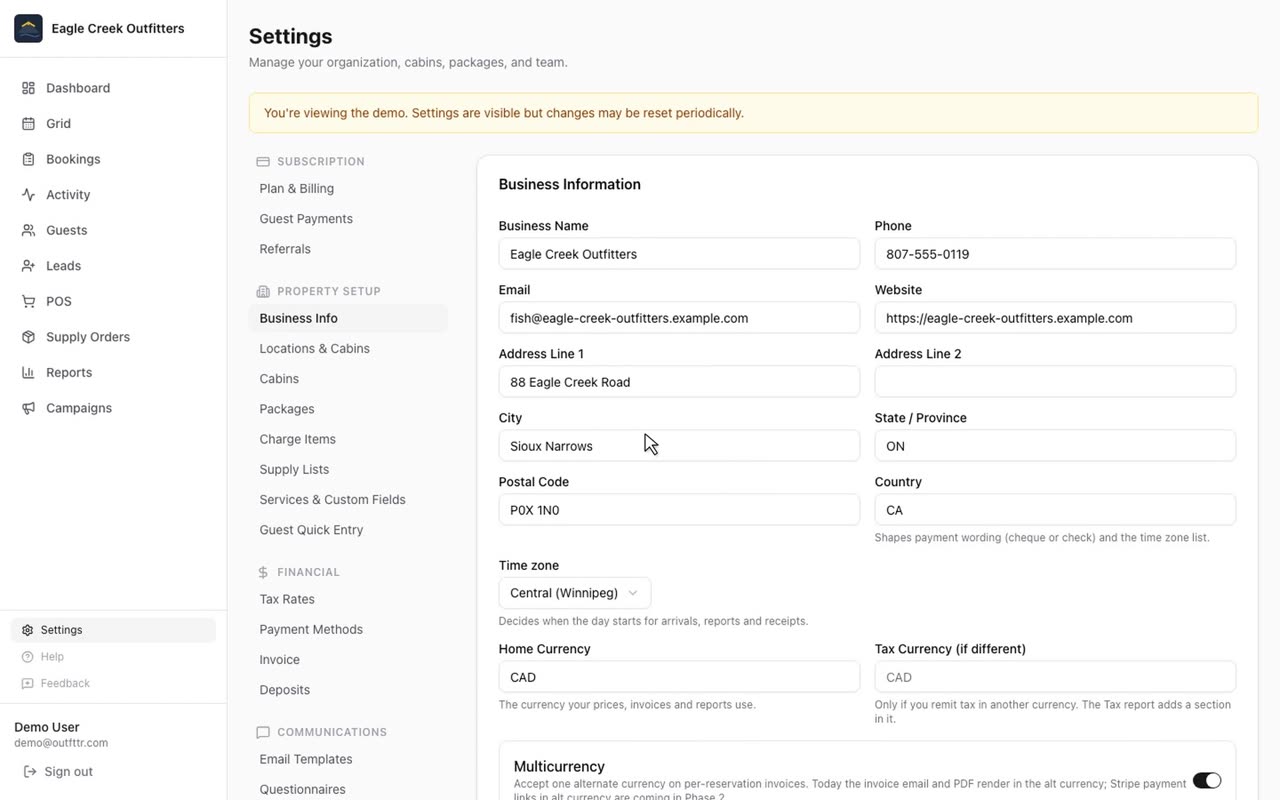Click into the Email field
1280x800 pixels.
pos(679,318)
